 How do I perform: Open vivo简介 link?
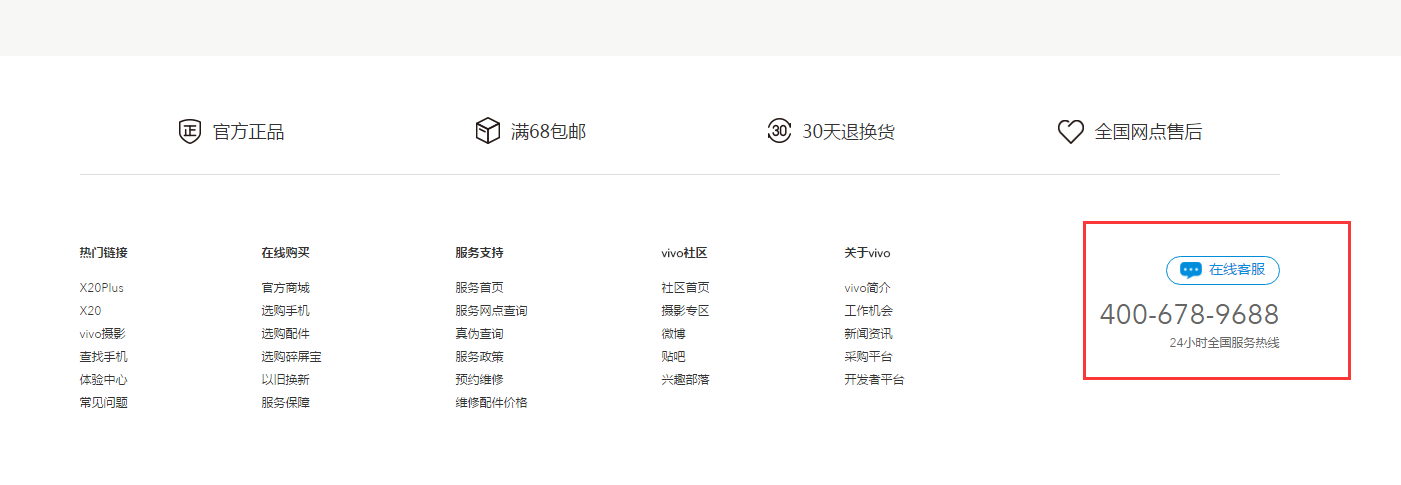(867, 288)
